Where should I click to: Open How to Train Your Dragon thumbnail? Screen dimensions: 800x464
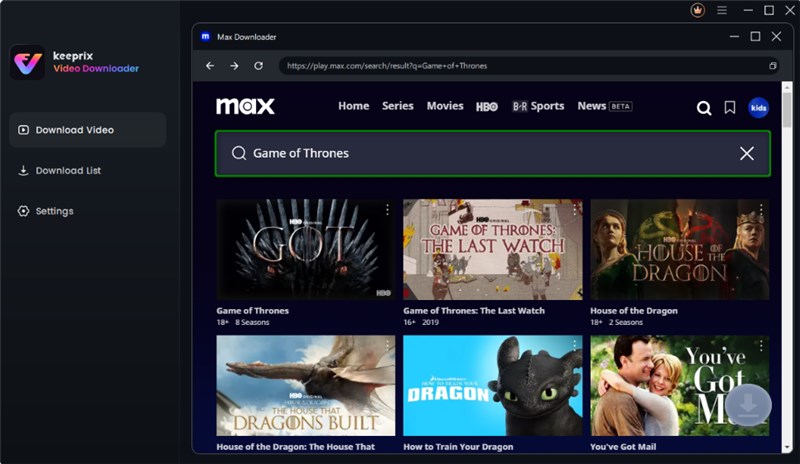tap(492, 385)
